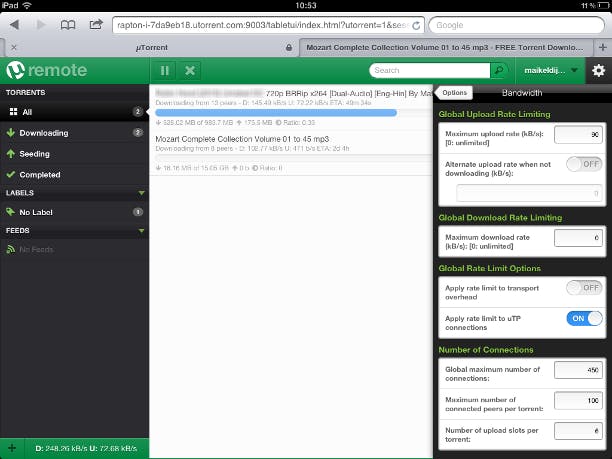Click the µTorrent Search input box

pos(429,70)
